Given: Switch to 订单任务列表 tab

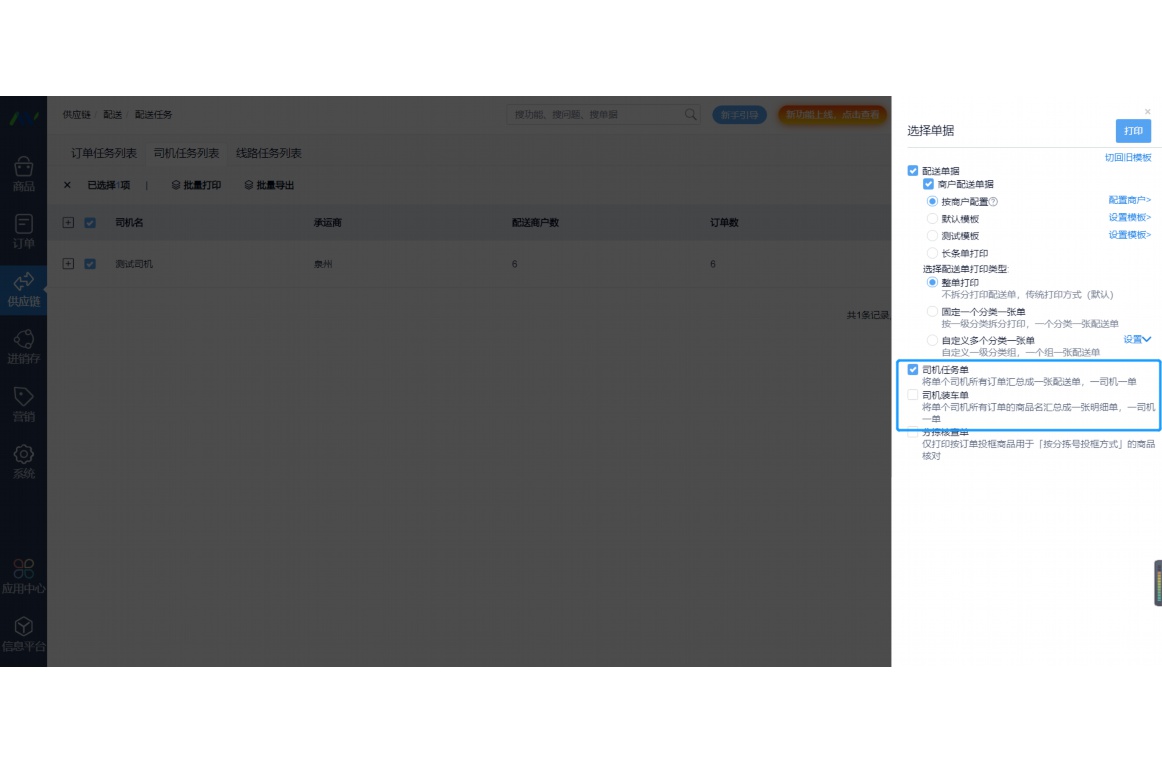Looking at the screenshot, I should [104, 153].
